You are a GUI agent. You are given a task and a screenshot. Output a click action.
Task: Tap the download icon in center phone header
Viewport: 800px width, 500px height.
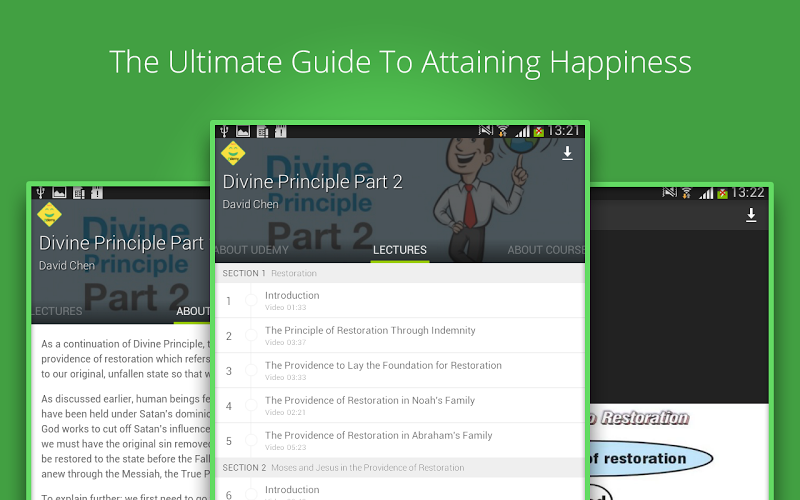pos(567,153)
